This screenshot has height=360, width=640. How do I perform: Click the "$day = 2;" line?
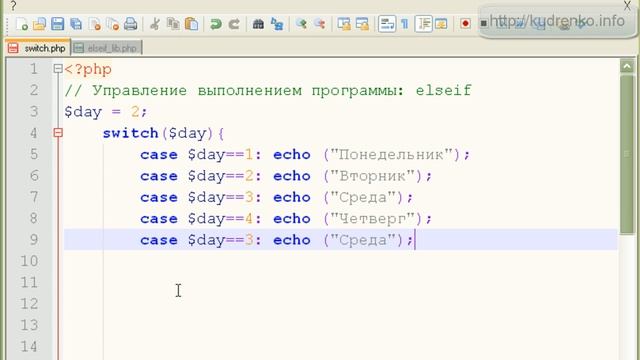tap(106, 111)
